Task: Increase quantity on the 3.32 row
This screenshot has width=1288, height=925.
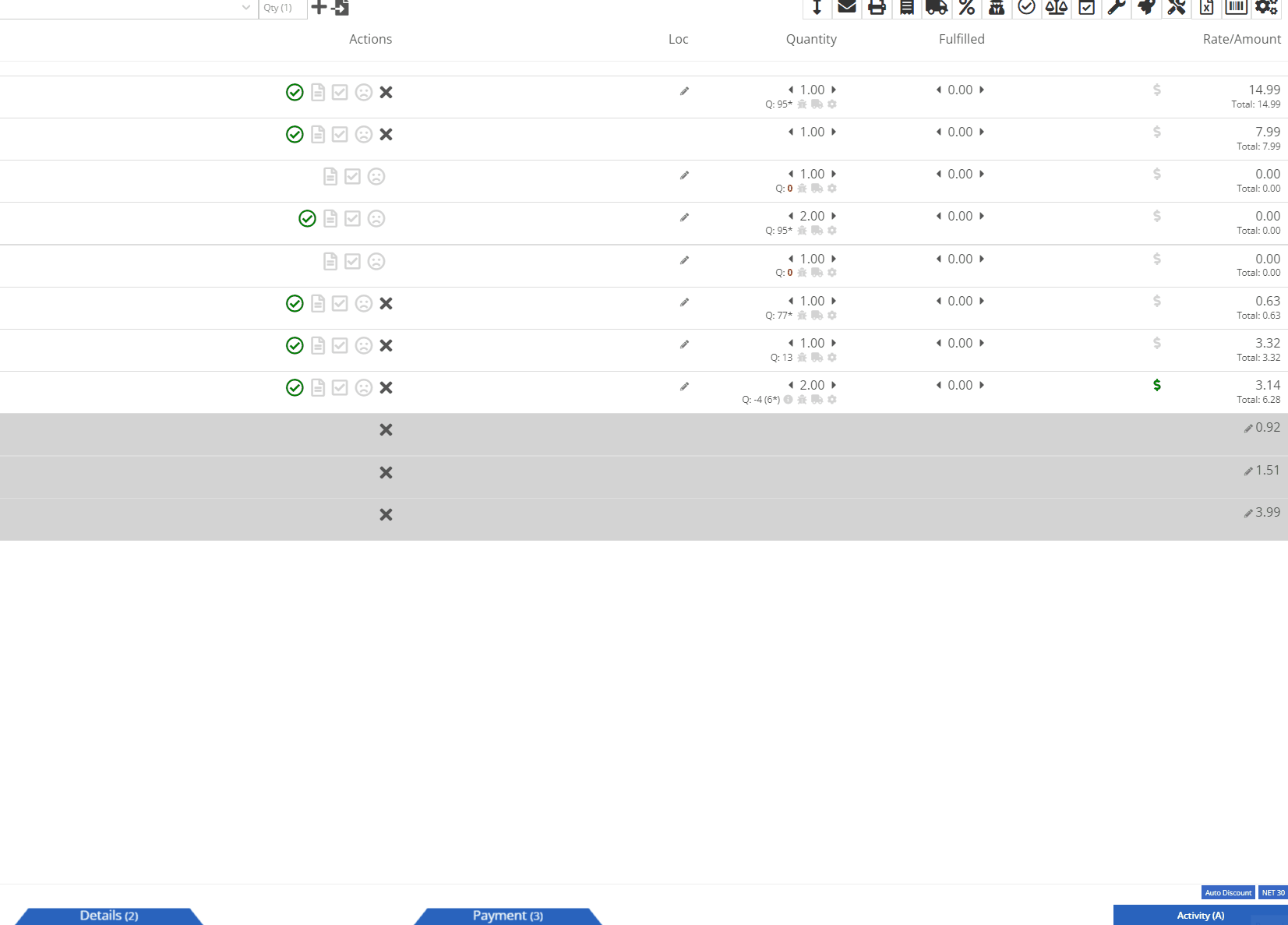Action: coord(834,343)
